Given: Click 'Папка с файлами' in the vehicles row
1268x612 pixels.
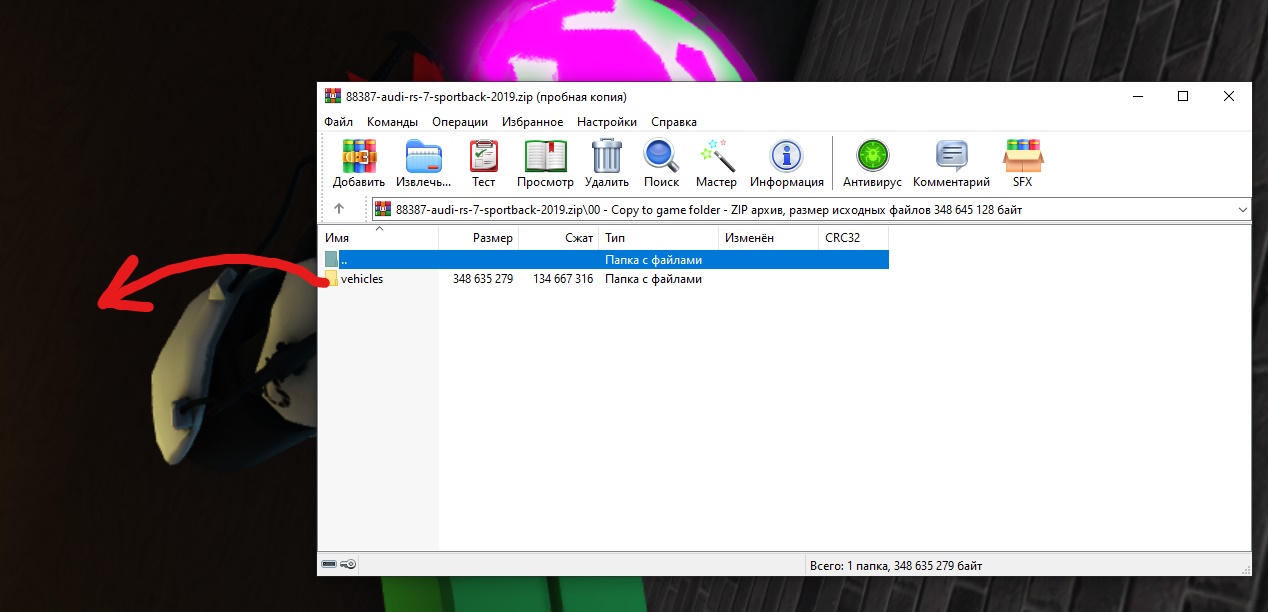Looking at the screenshot, I should click(x=653, y=279).
